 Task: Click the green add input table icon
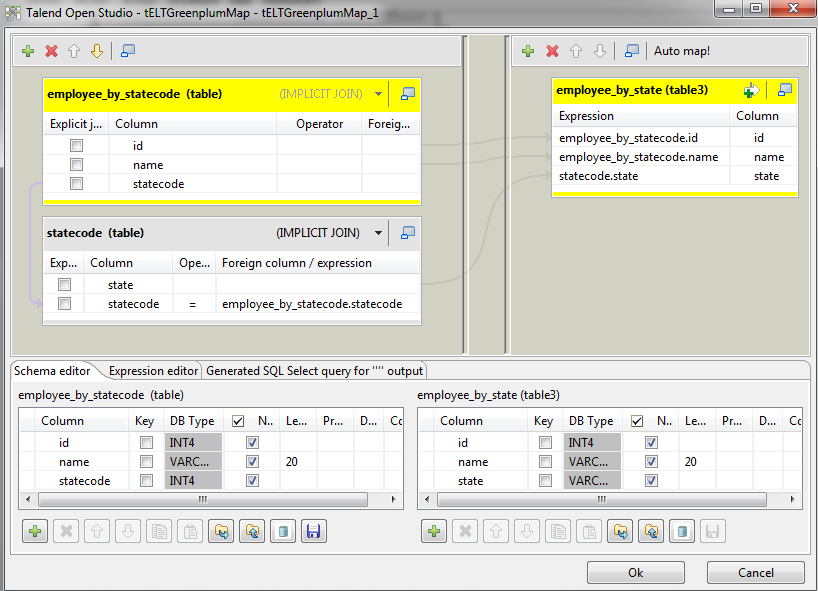(28, 51)
